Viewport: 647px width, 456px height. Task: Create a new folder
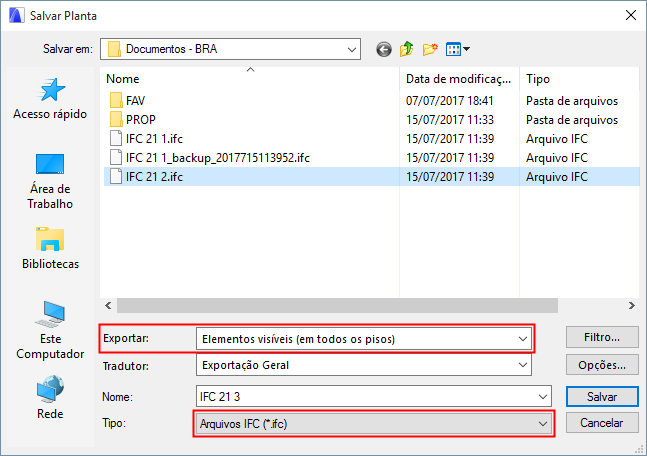click(431, 49)
